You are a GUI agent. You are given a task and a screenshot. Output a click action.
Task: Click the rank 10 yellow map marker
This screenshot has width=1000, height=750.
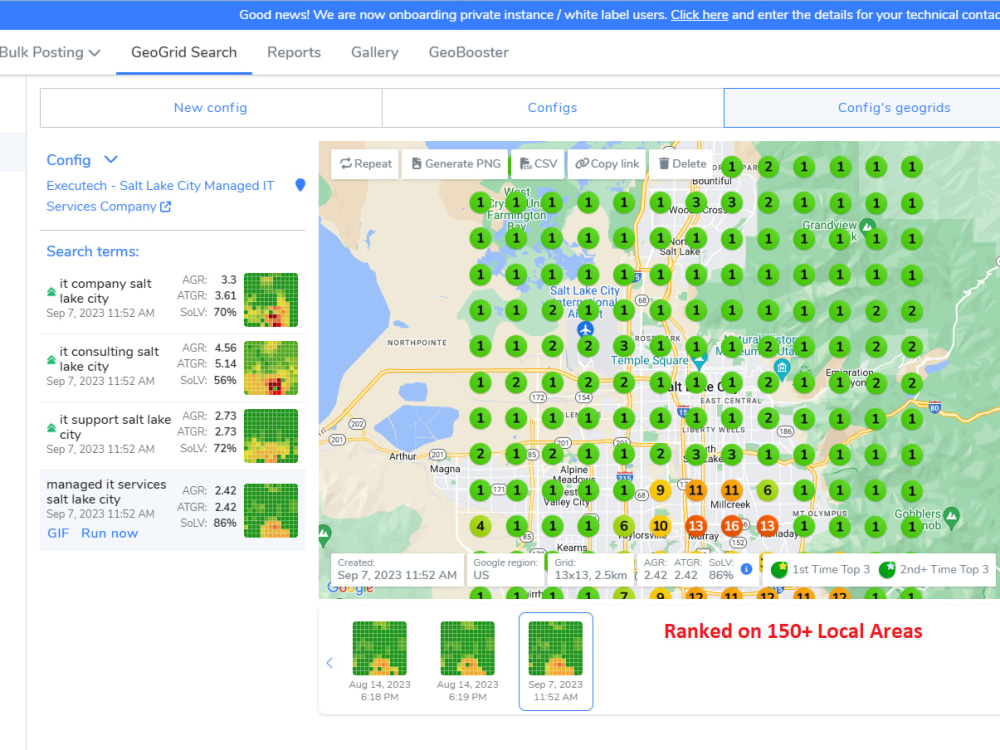pos(660,526)
